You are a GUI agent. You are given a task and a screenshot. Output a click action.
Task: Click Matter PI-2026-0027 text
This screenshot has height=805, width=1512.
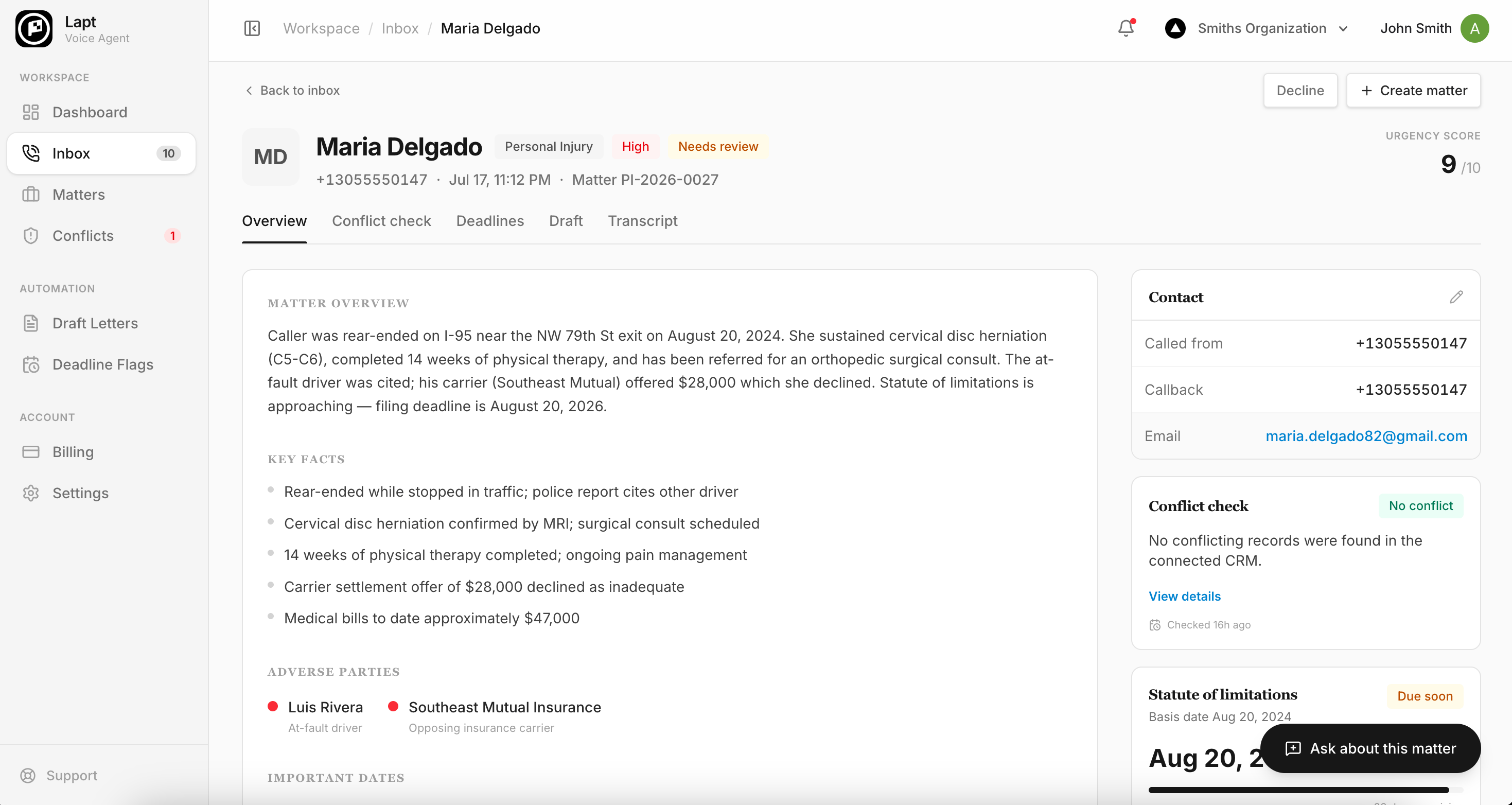pos(645,180)
